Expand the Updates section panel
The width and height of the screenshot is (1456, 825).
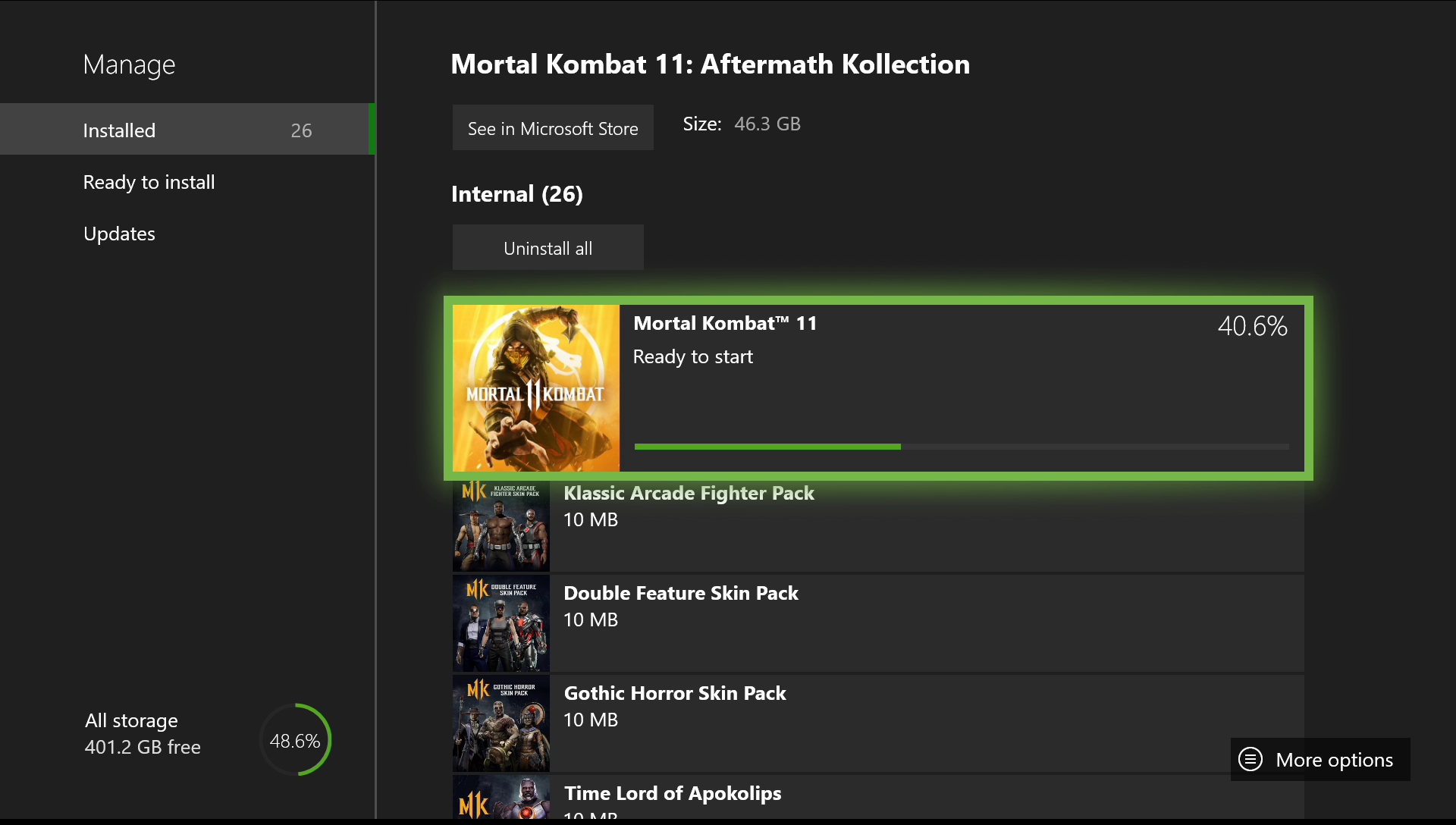click(x=118, y=231)
